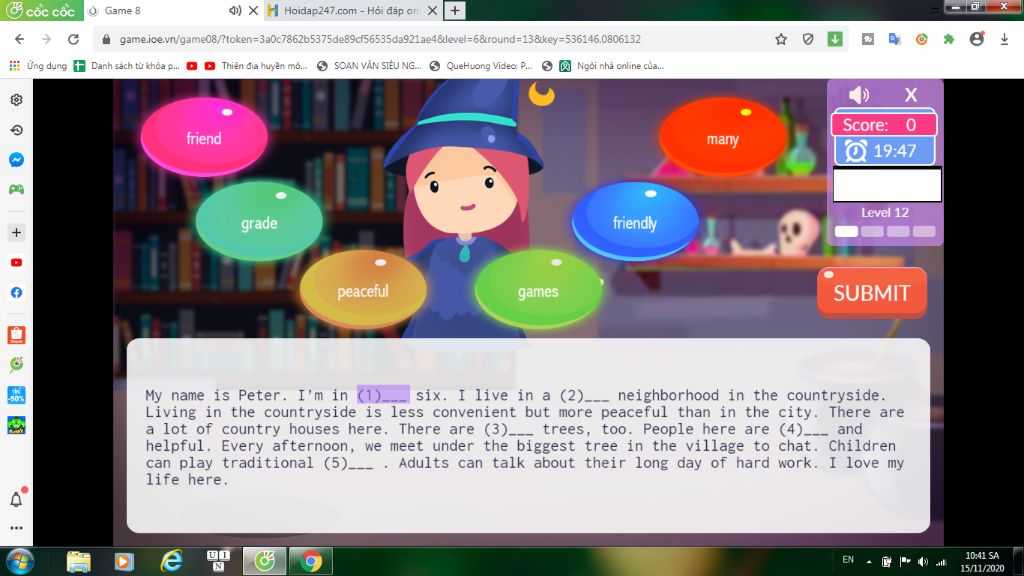
Task: Open the shield protection icon
Action: tap(808, 39)
